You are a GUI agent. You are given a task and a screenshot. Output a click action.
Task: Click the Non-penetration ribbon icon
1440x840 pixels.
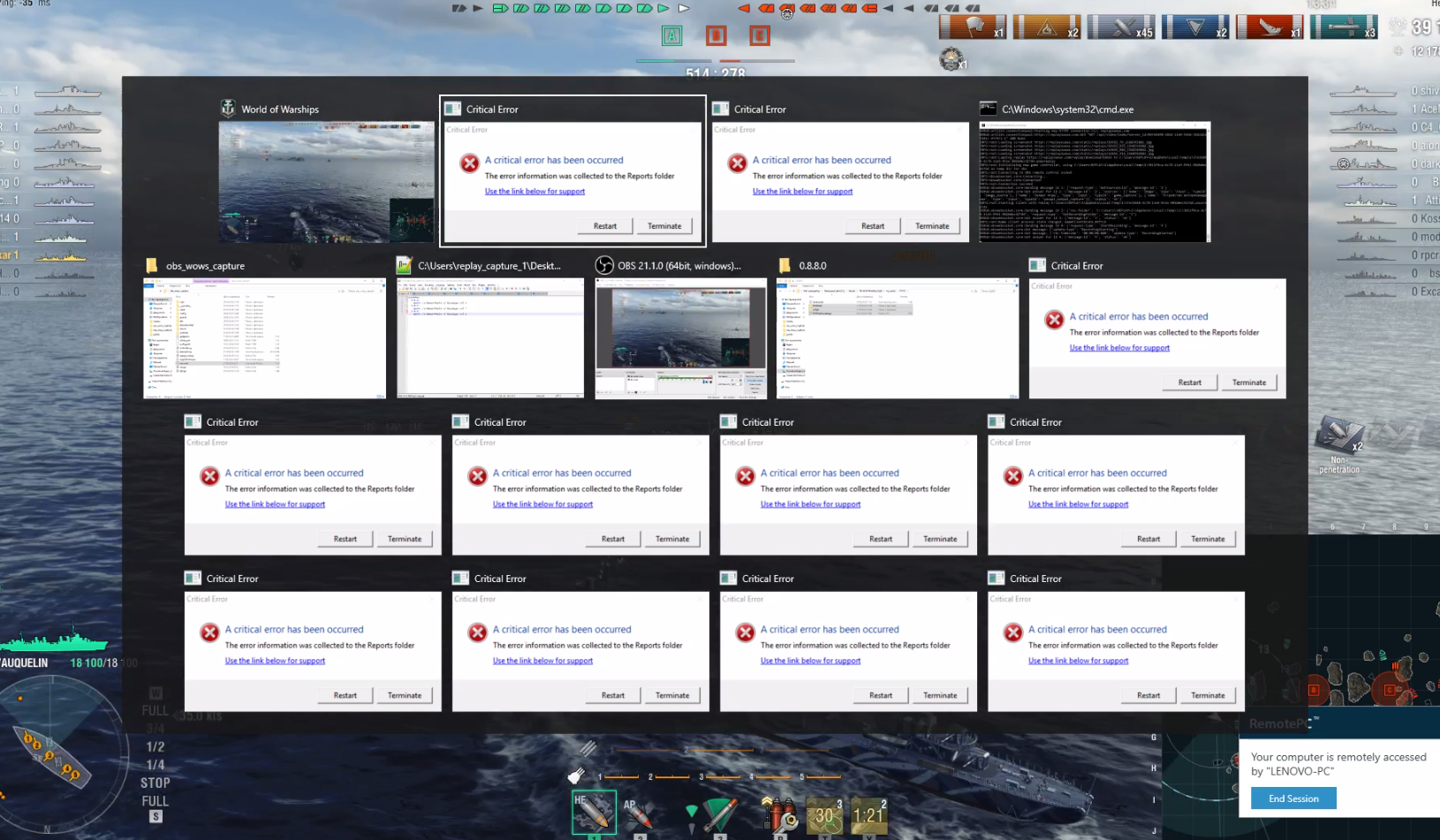click(x=1339, y=438)
